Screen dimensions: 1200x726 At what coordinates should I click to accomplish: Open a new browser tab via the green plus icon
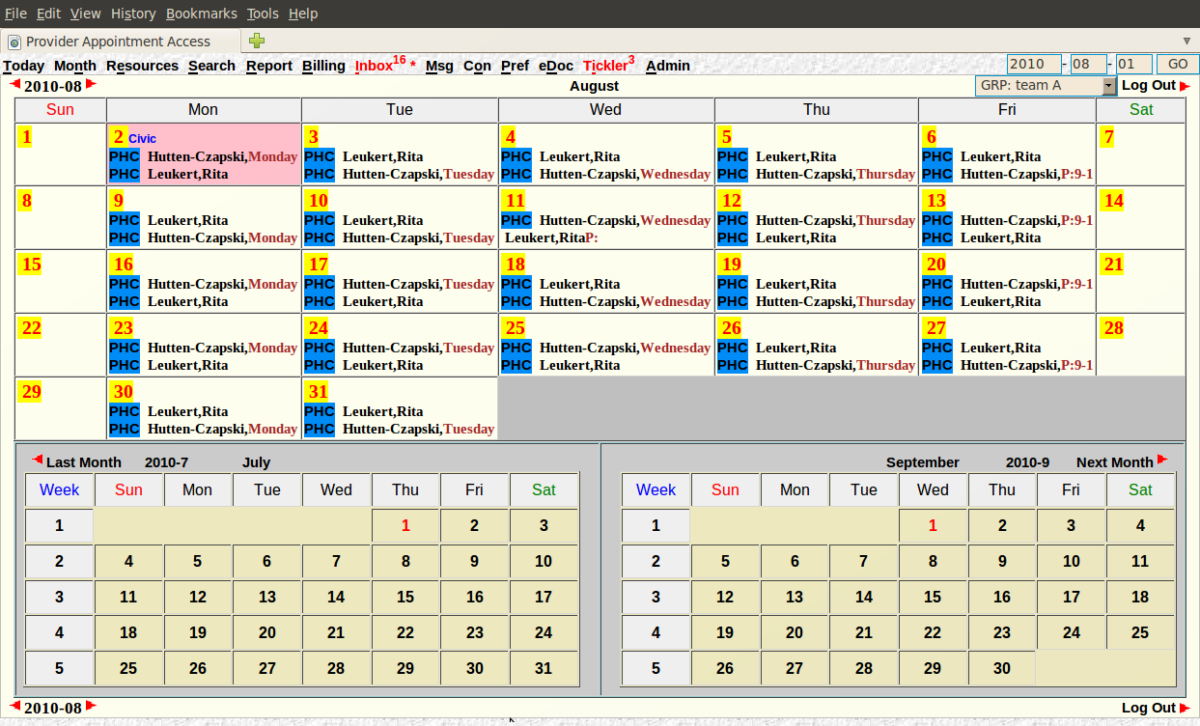(x=255, y=41)
